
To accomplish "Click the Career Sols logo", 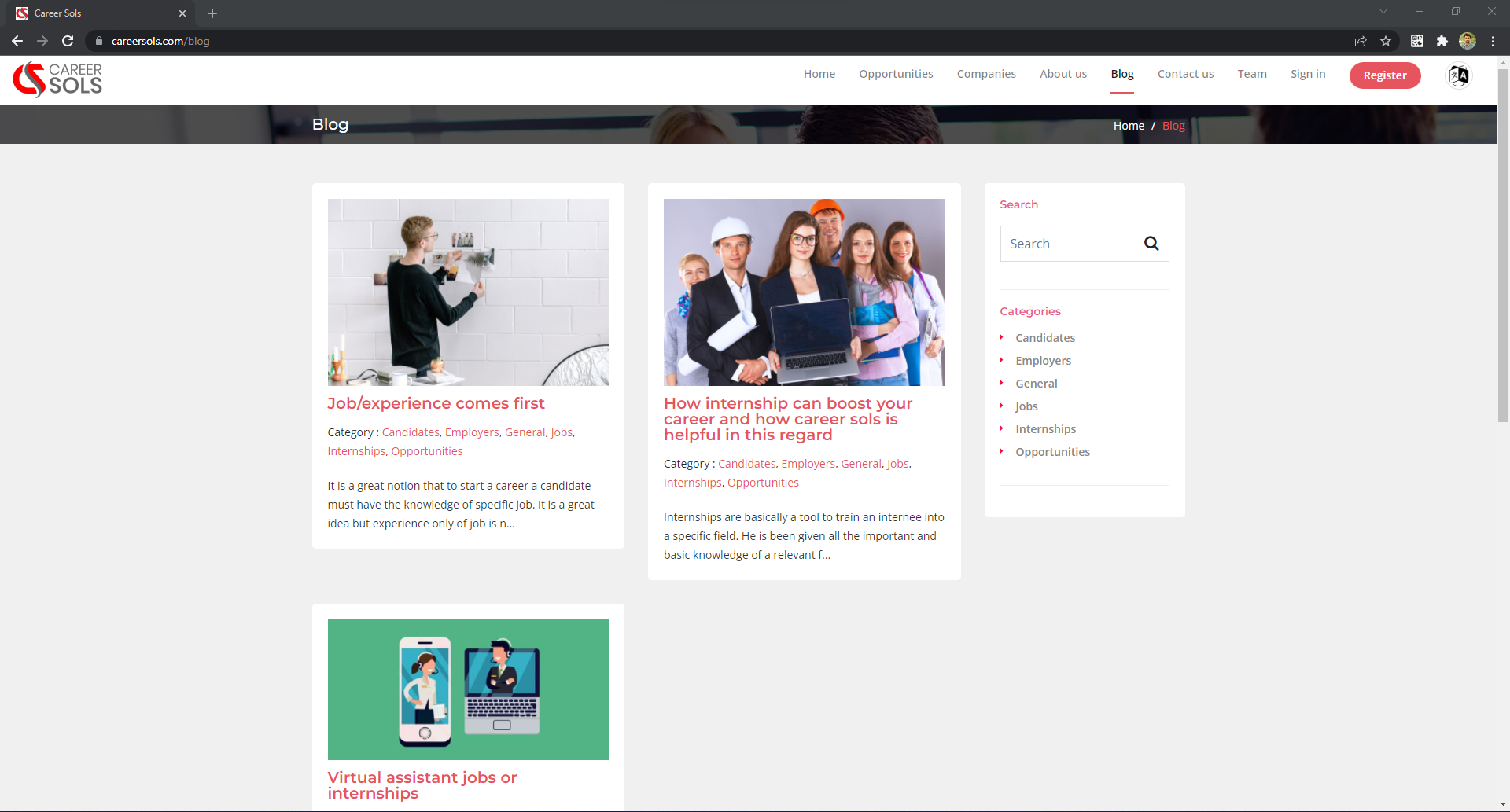I will pyautogui.click(x=57, y=79).
